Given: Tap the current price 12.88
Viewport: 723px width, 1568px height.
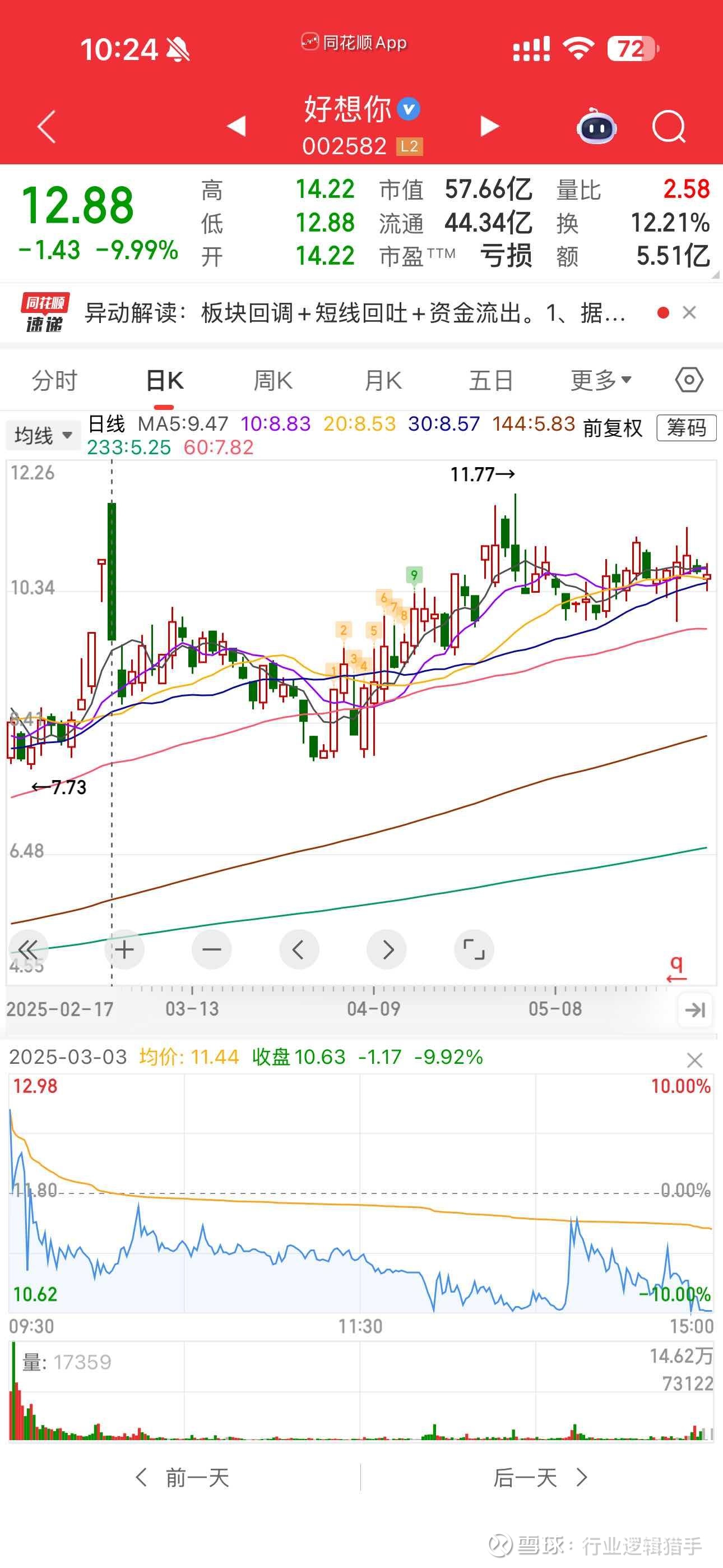Looking at the screenshot, I should 77,205.
